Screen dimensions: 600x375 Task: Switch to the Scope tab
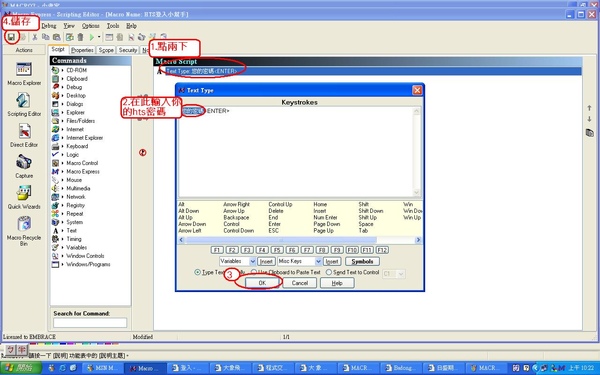[x=106, y=50]
